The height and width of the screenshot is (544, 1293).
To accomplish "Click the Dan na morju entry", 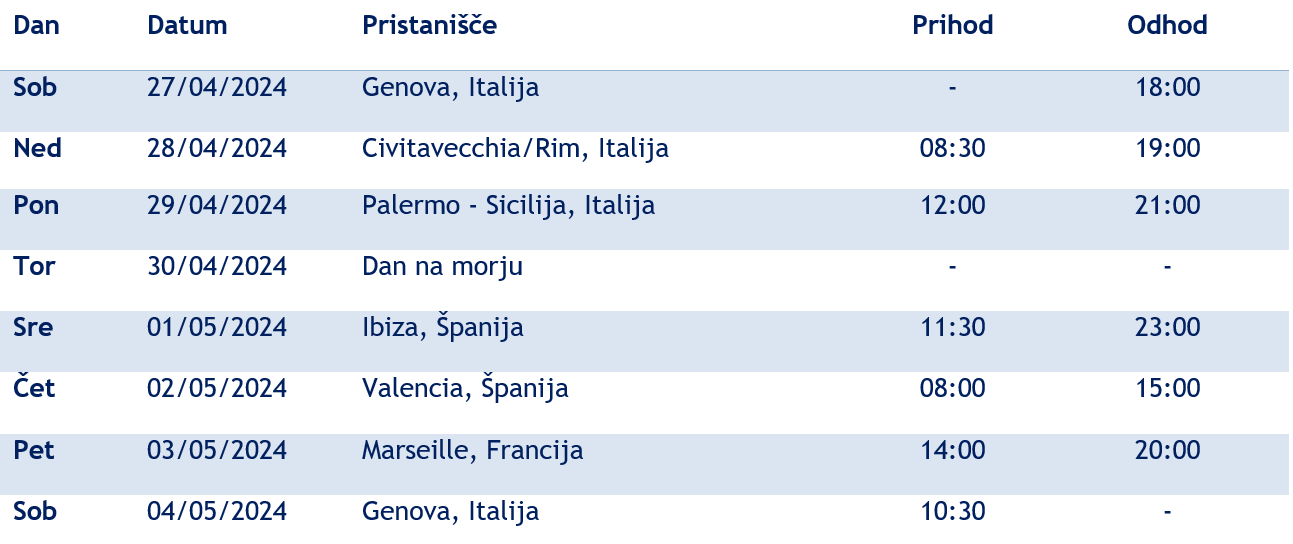I will pos(442,267).
